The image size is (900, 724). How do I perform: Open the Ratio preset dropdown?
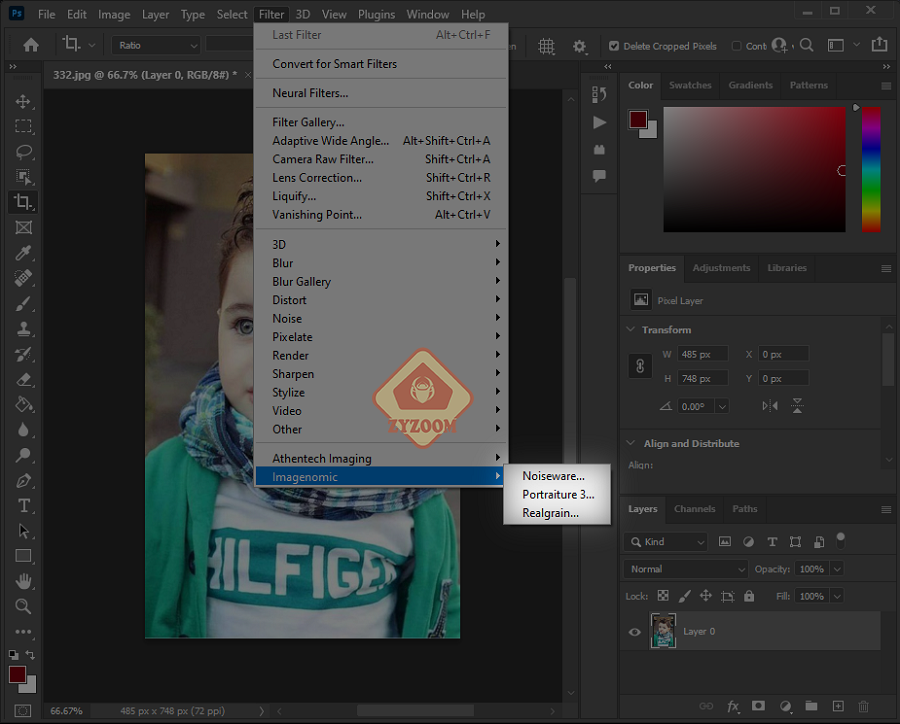pos(156,45)
